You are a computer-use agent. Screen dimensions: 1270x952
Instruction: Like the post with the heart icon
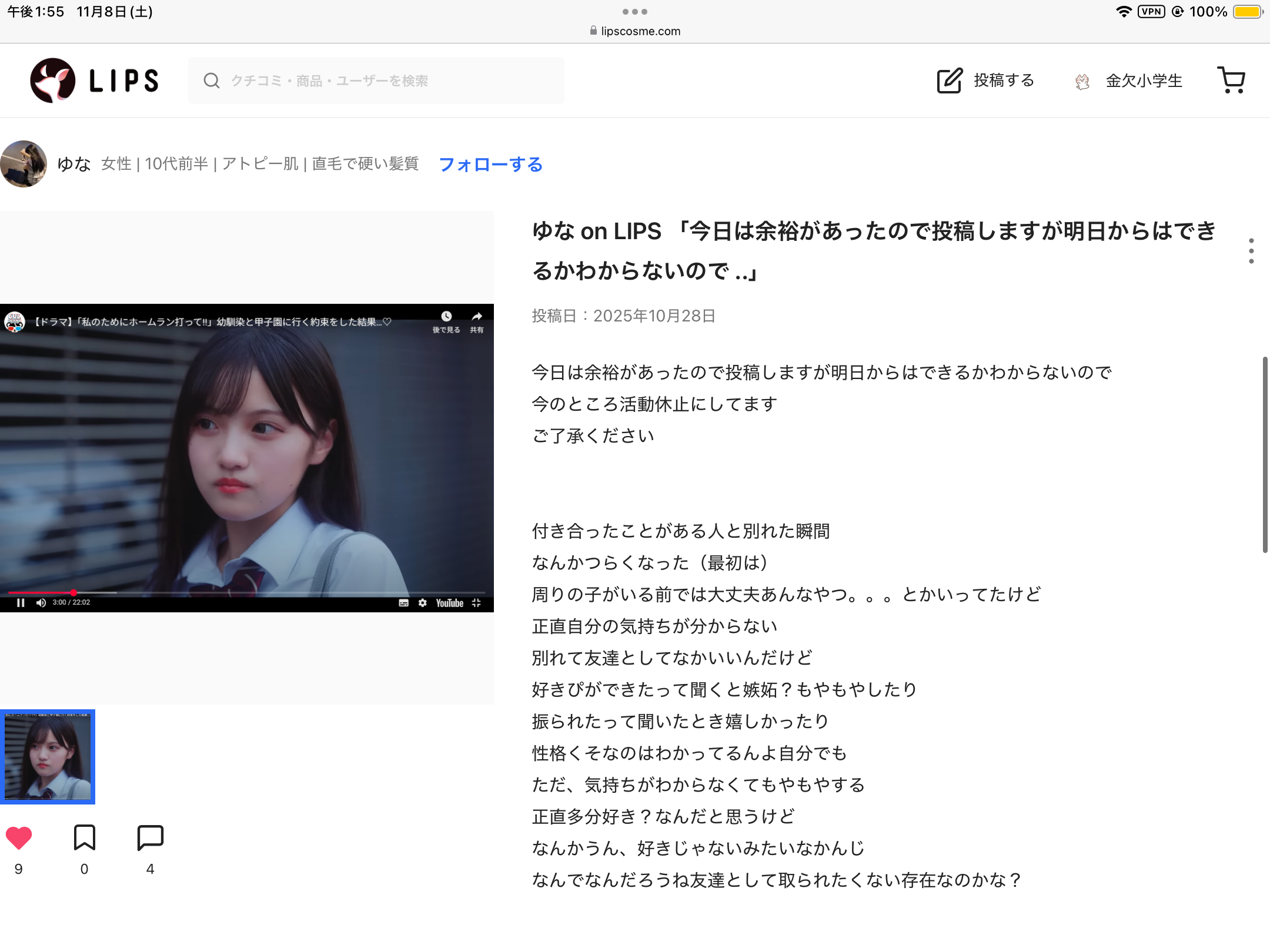click(x=19, y=837)
